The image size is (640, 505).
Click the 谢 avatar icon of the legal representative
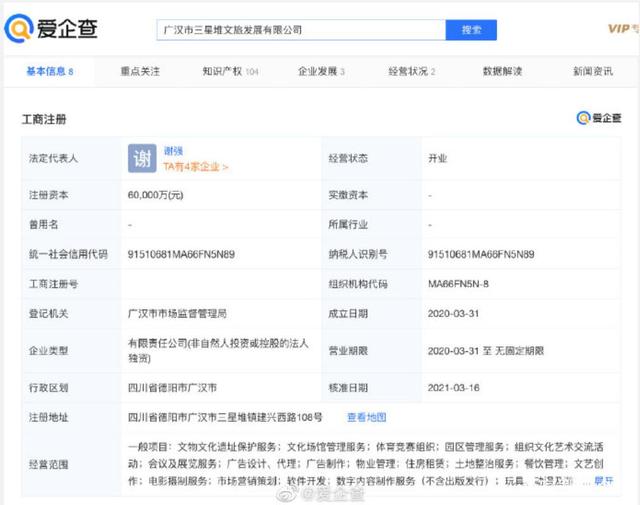coord(142,158)
